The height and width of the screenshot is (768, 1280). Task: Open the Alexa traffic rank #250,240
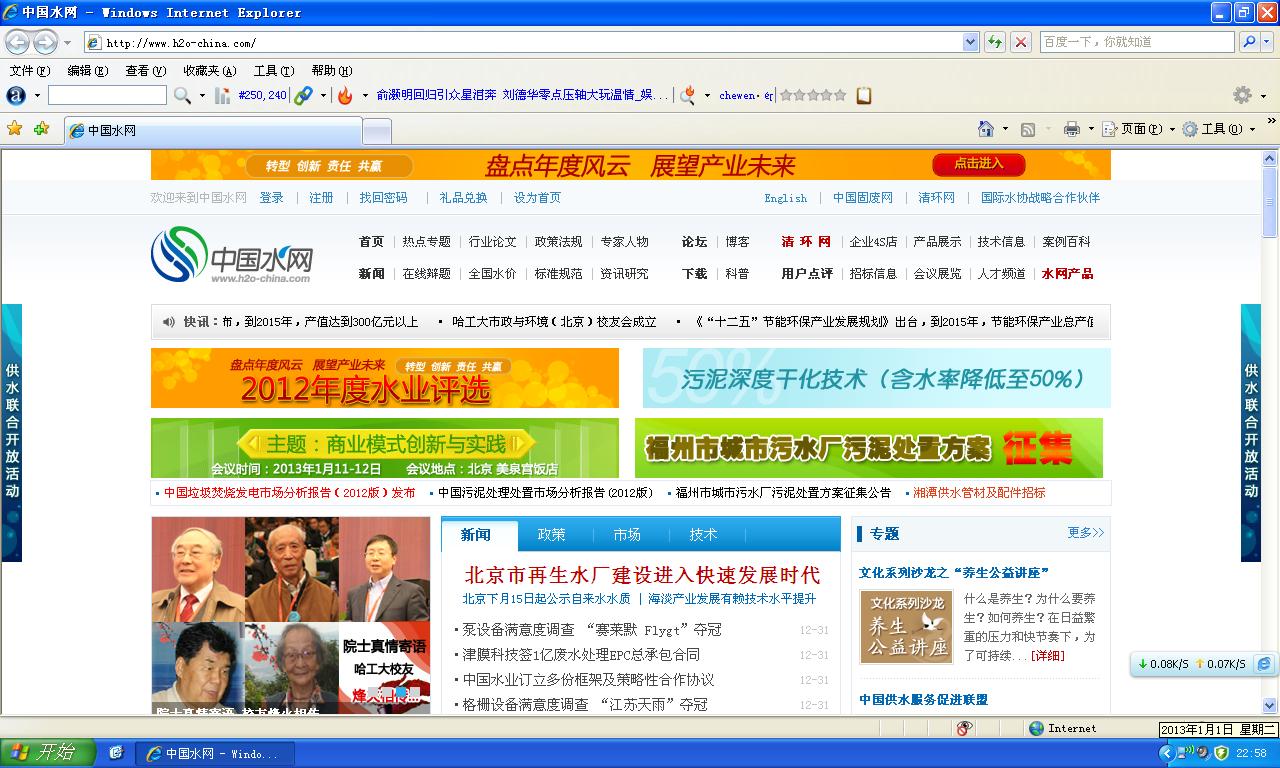262,95
